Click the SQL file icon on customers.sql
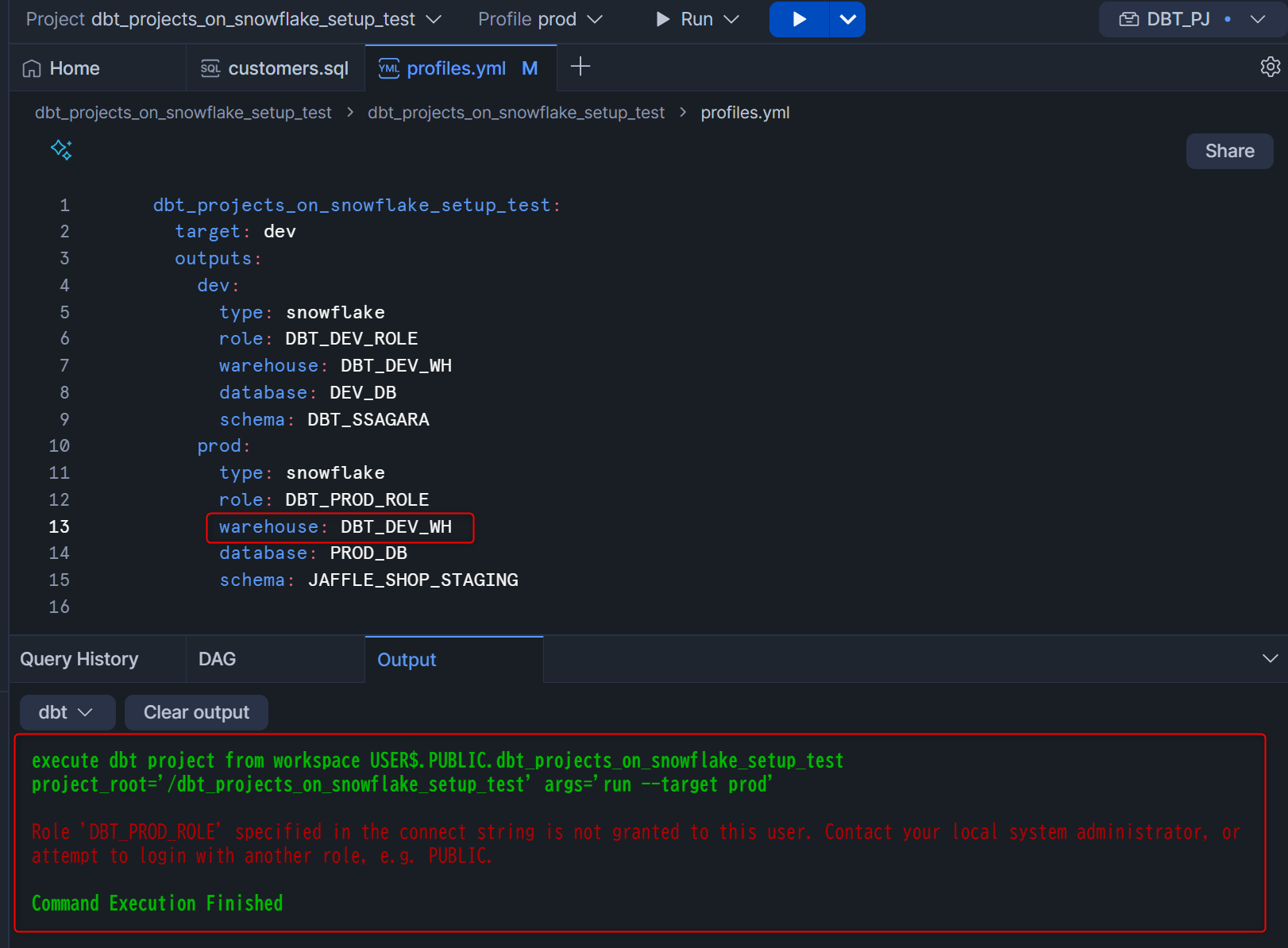 coord(210,68)
